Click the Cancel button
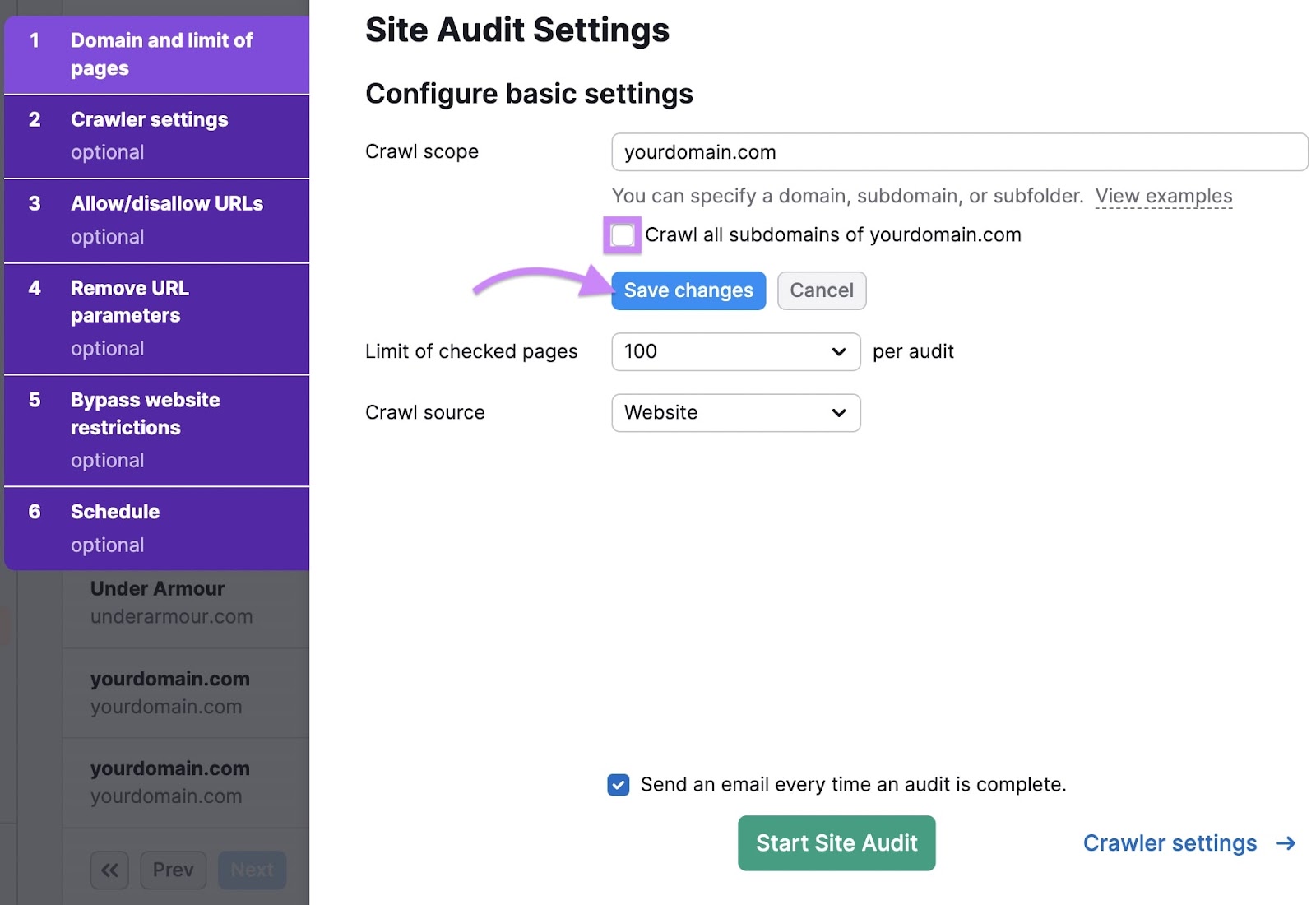This screenshot has width=1316, height=905. point(822,290)
